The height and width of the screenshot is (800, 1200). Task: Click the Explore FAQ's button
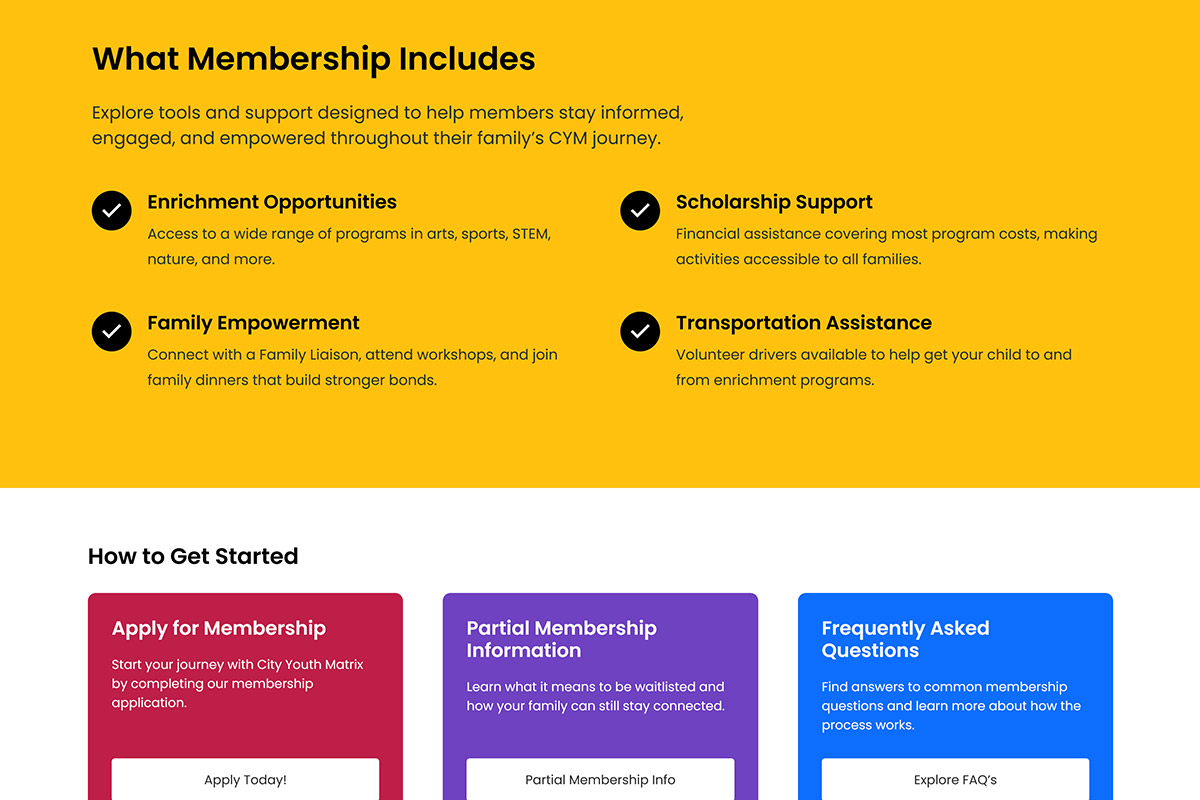click(x=955, y=779)
